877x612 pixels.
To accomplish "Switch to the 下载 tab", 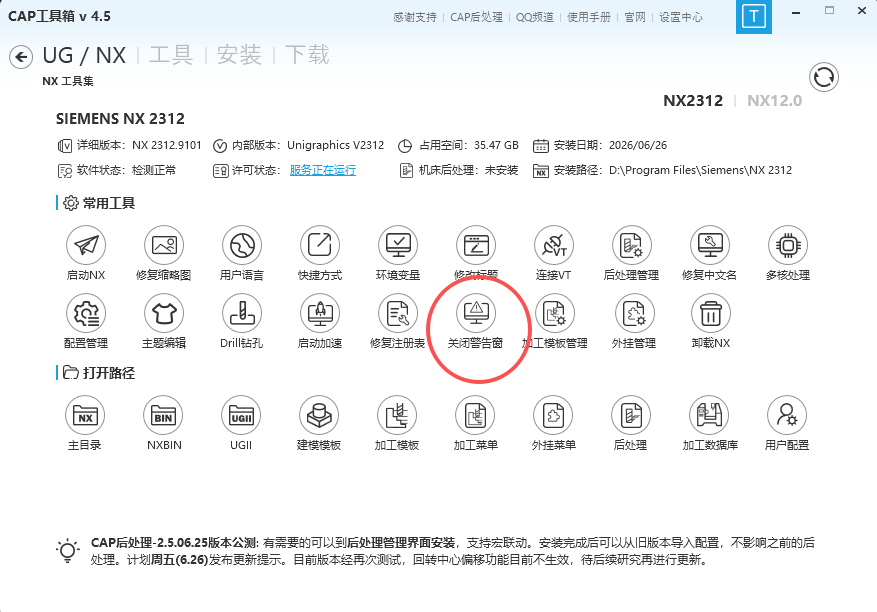I will [x=307, y=55].
